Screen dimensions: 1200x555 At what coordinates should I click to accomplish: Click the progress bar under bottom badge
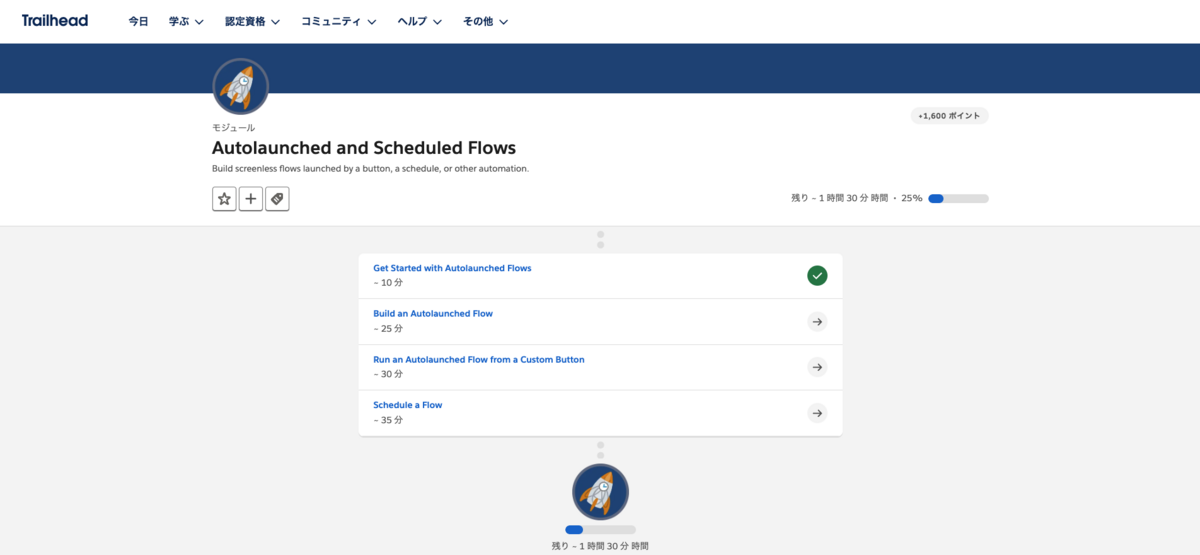600,529
